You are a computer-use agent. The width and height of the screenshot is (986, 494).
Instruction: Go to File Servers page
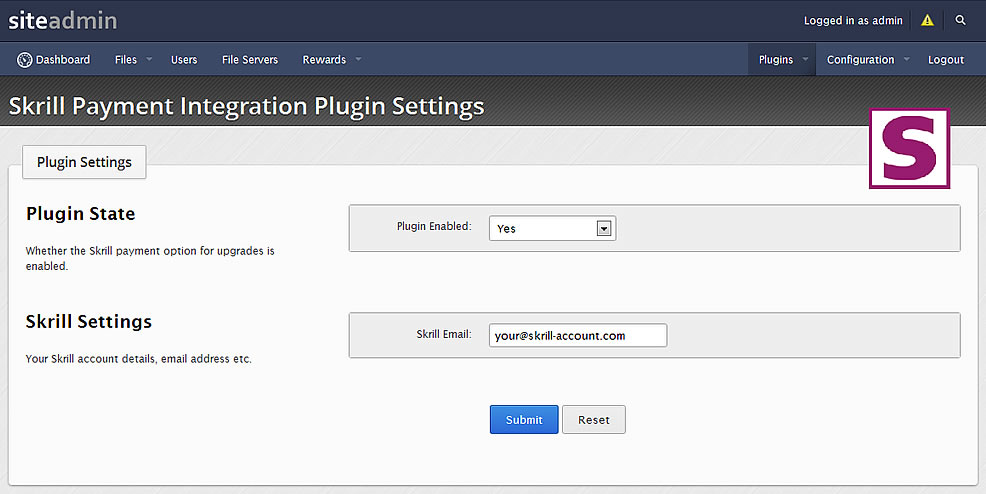point(250,60)
